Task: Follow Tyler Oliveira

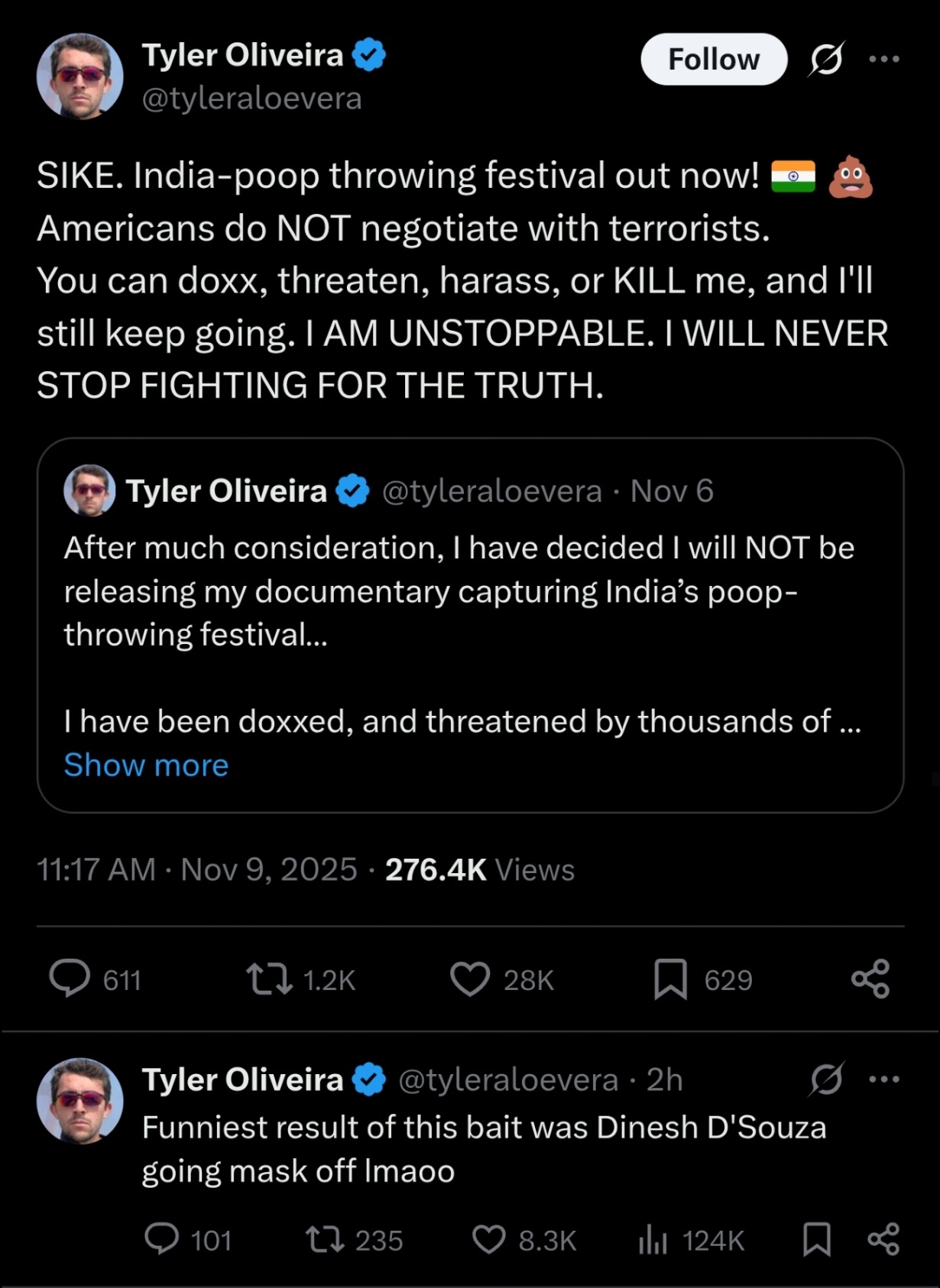Action: (713, 59)
